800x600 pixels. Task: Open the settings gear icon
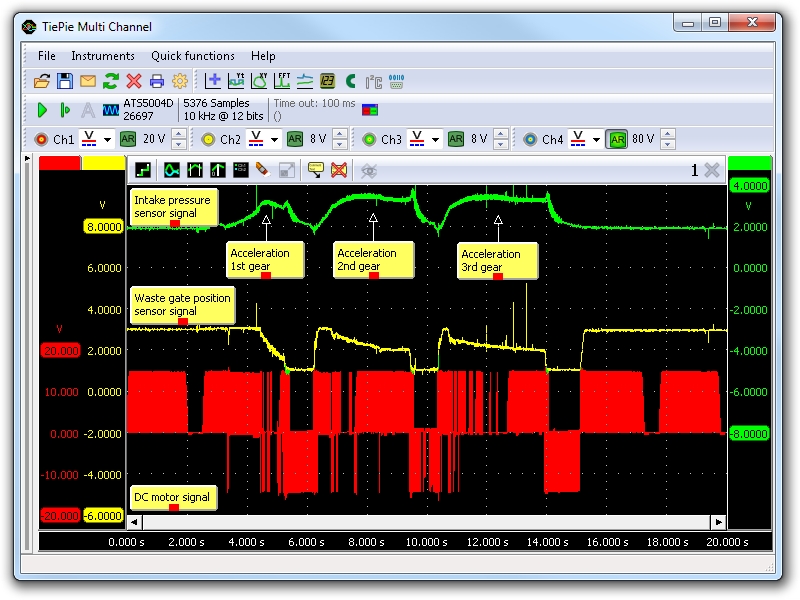tap(180, 81)
